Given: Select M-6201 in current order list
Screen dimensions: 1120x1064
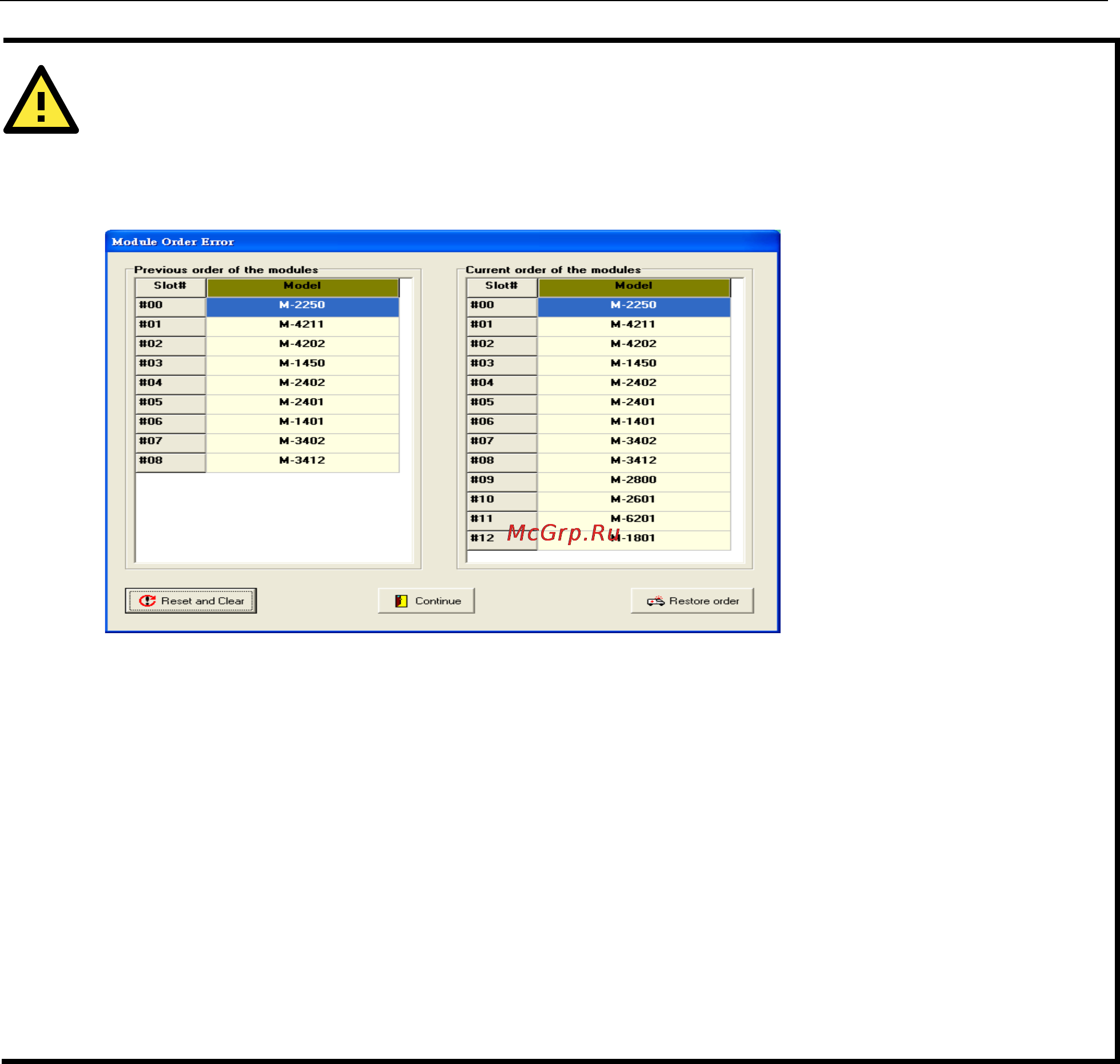Looking at the screenshot, I should 634,521.
